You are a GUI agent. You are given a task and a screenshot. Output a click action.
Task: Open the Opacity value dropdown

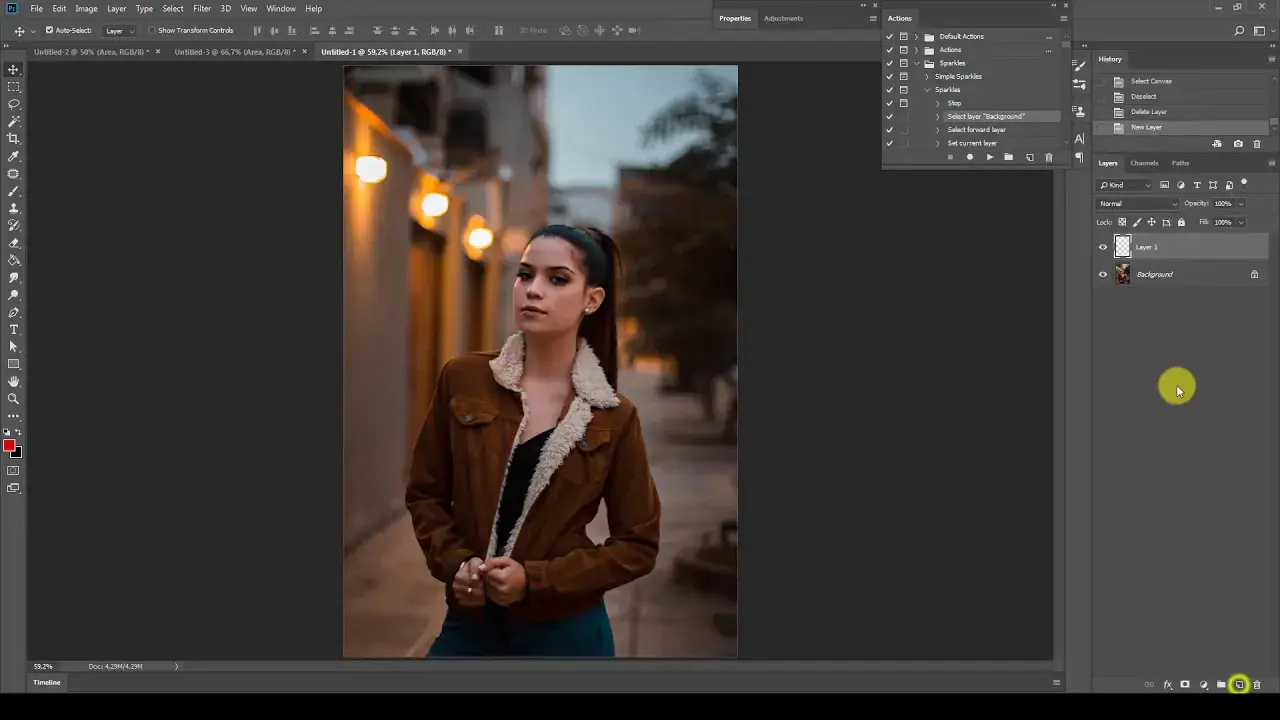(x=1241, y=203)
